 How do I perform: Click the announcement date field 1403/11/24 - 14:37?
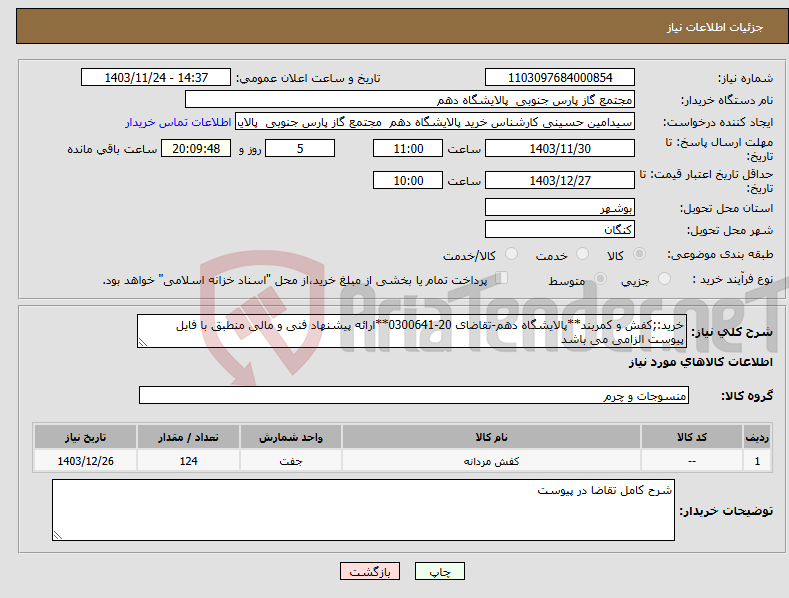pyautogui.click(x=156, y=78)
